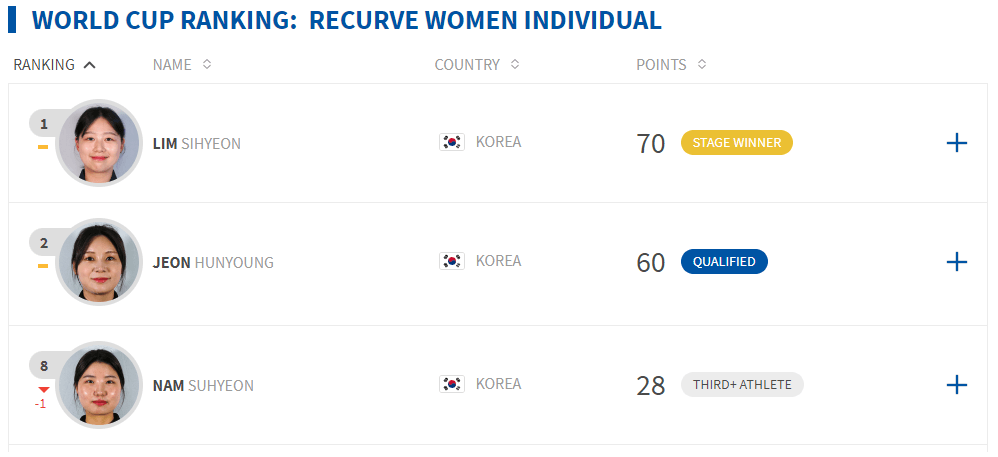Image resolution: width=998 pixels, height=457 pixels.
Task: Expand Nam Suhyeon's row with plus icon
Action: [x=957, y=384]
